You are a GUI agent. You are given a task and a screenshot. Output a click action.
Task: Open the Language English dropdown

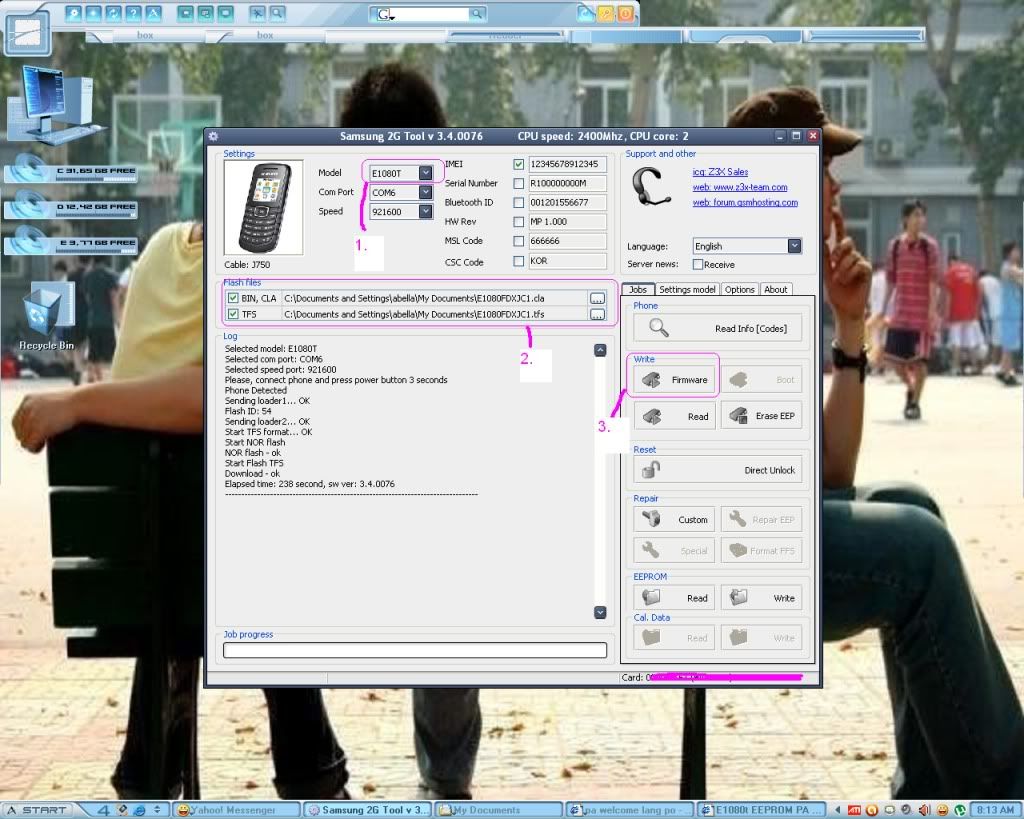coord(794,246)
